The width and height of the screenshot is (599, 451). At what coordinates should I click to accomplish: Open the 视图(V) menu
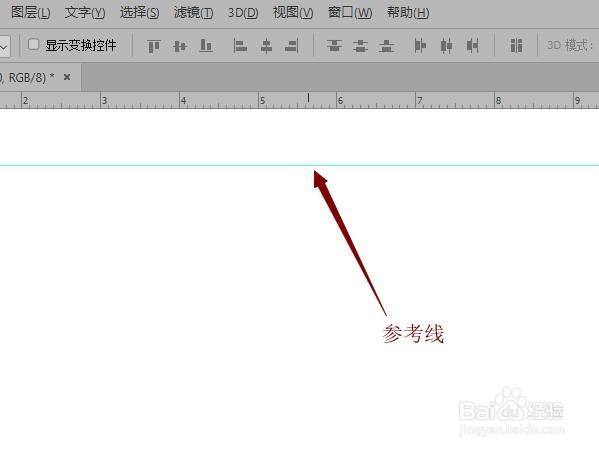point(293,13)
